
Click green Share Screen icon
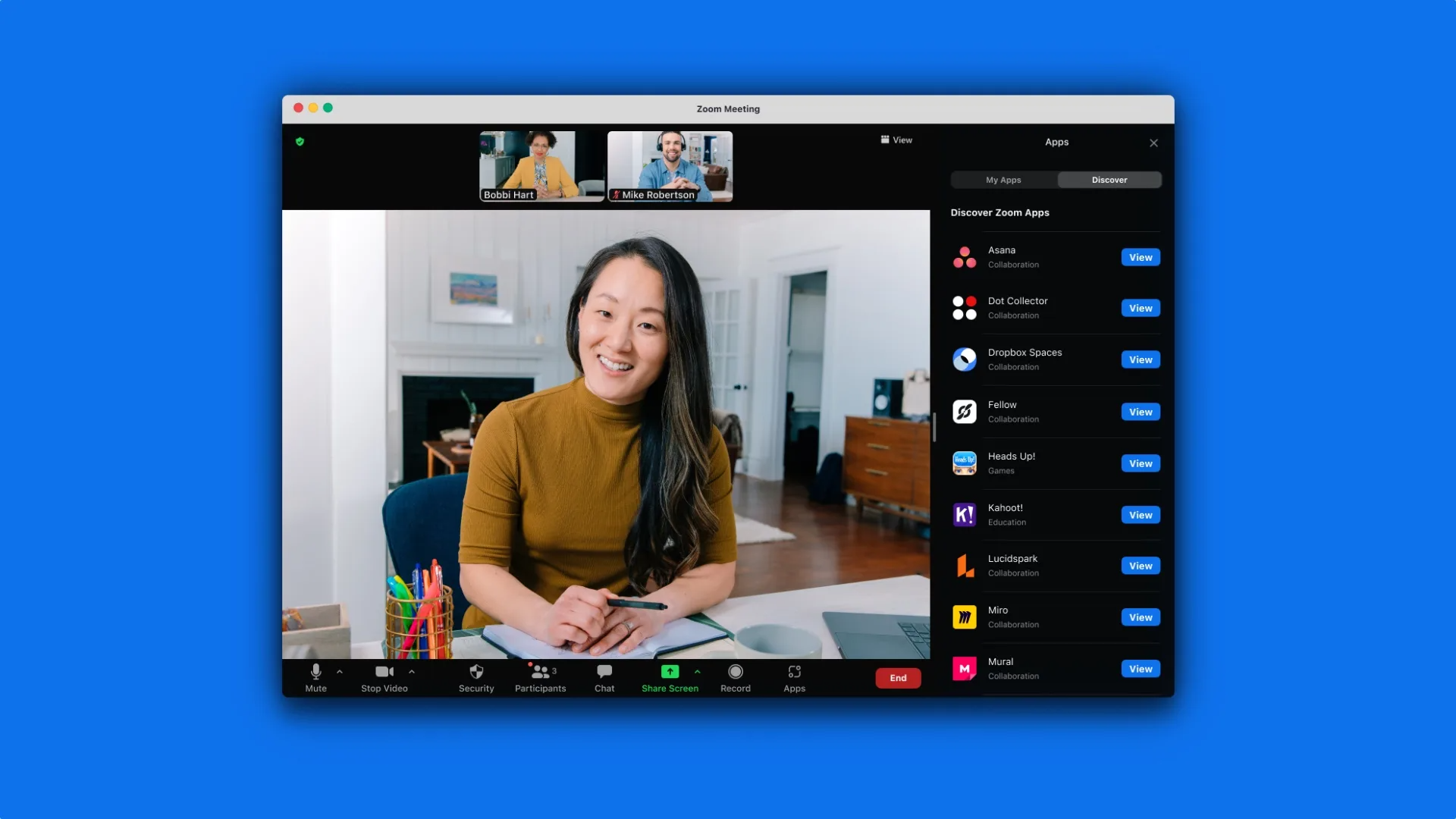point(670,672)
